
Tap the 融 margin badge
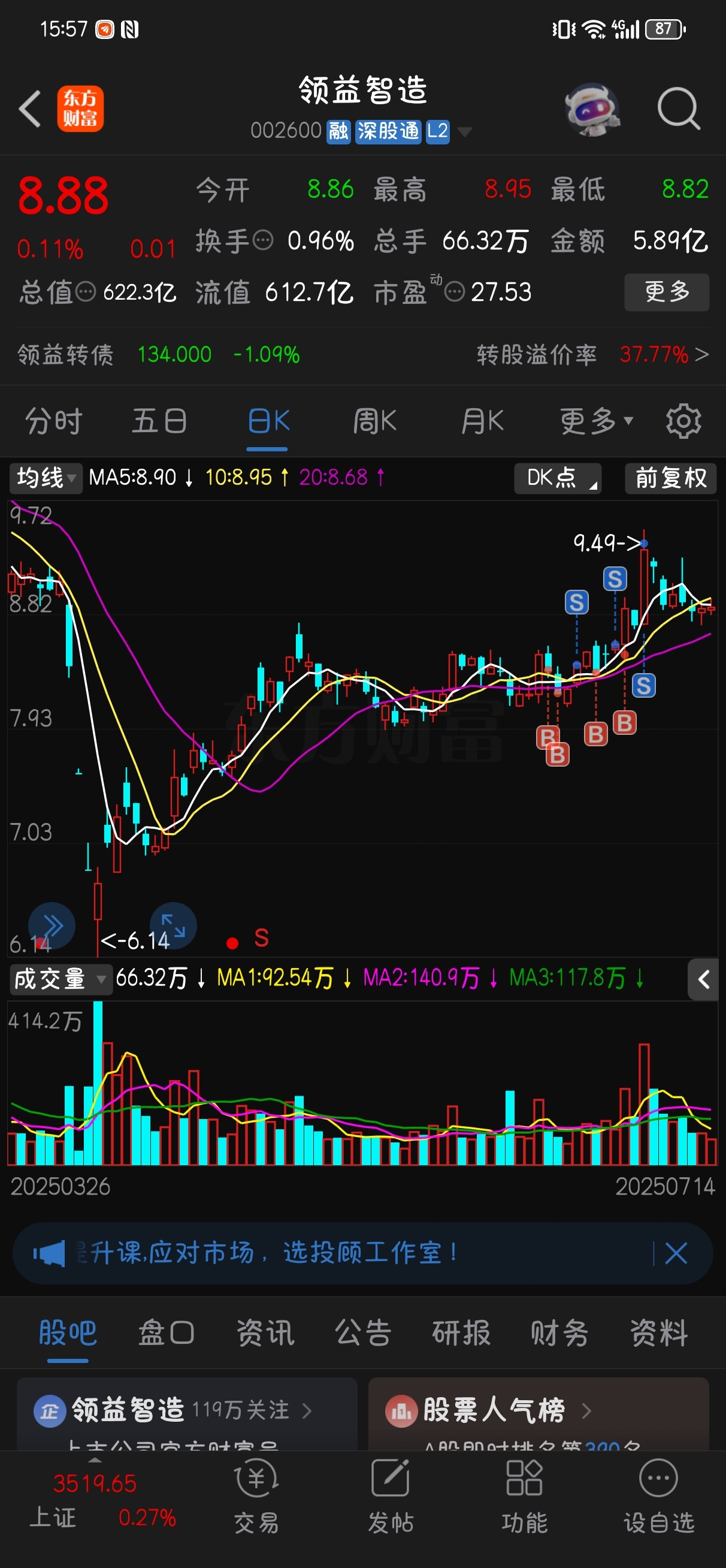click(338, 131)
